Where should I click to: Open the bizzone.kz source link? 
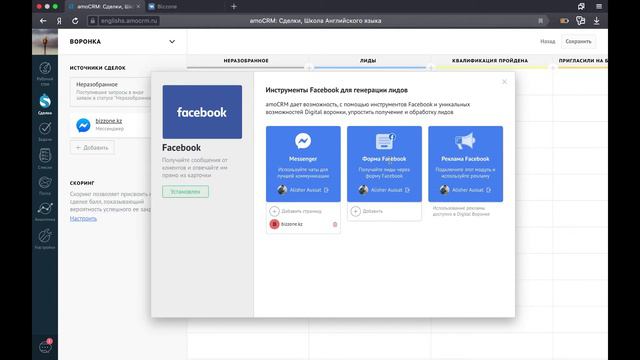[x=109, y=121]
